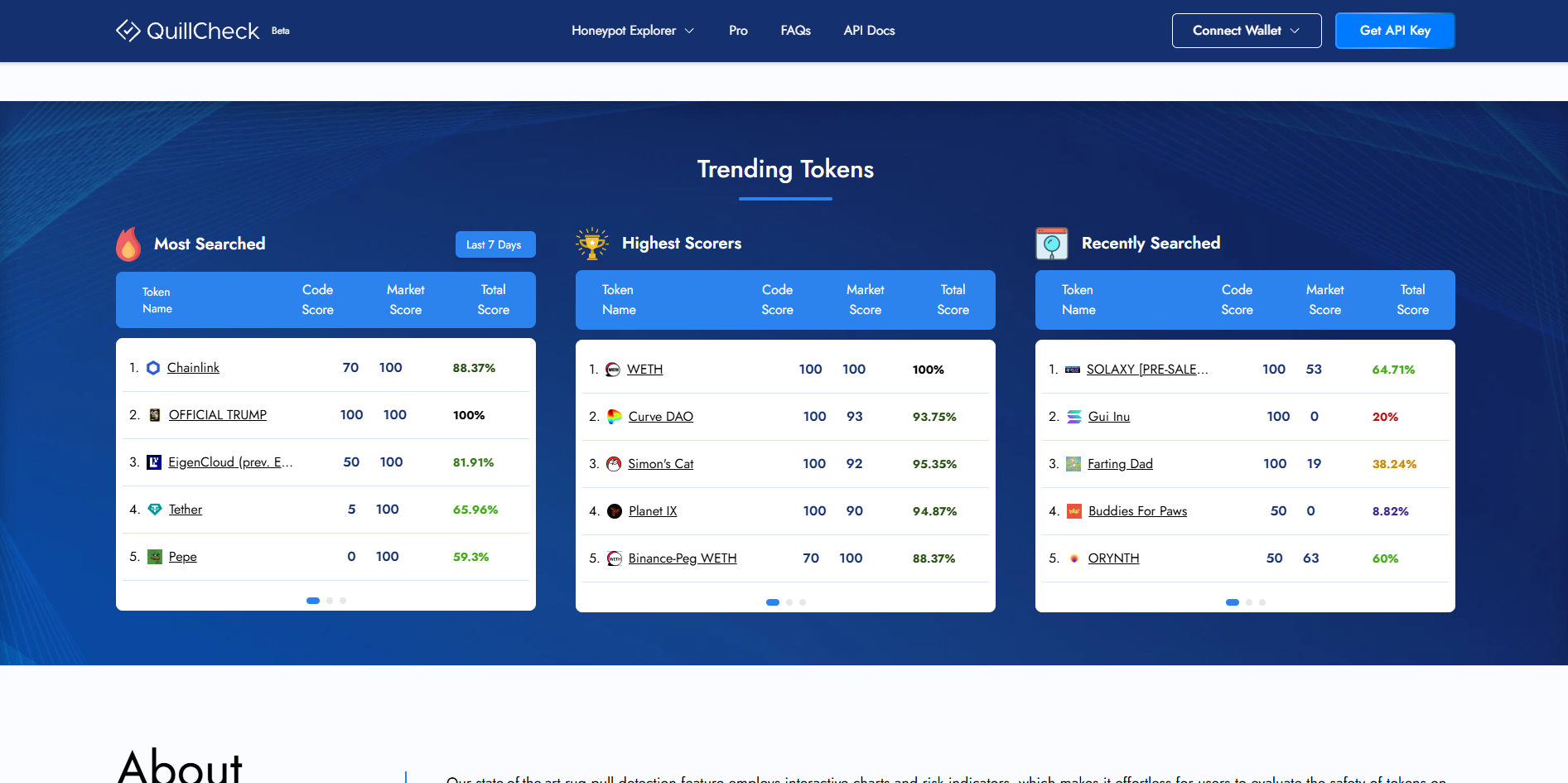Screen dimensions: 1568x783
Task: Open the Last 7 Days filter
Action: (x=495, y=244)
